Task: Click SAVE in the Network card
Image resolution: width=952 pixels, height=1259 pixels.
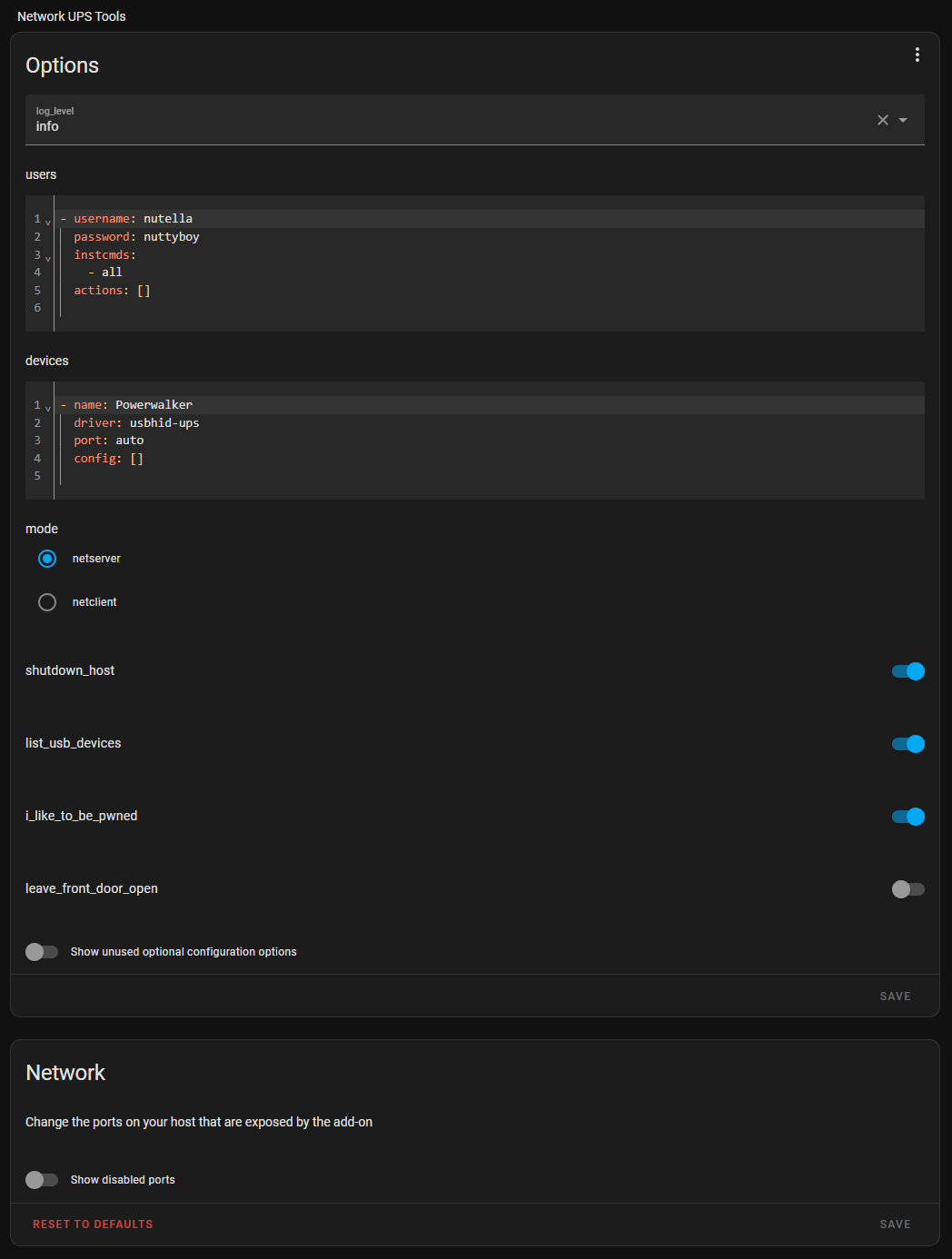Action: (895, 1224)
